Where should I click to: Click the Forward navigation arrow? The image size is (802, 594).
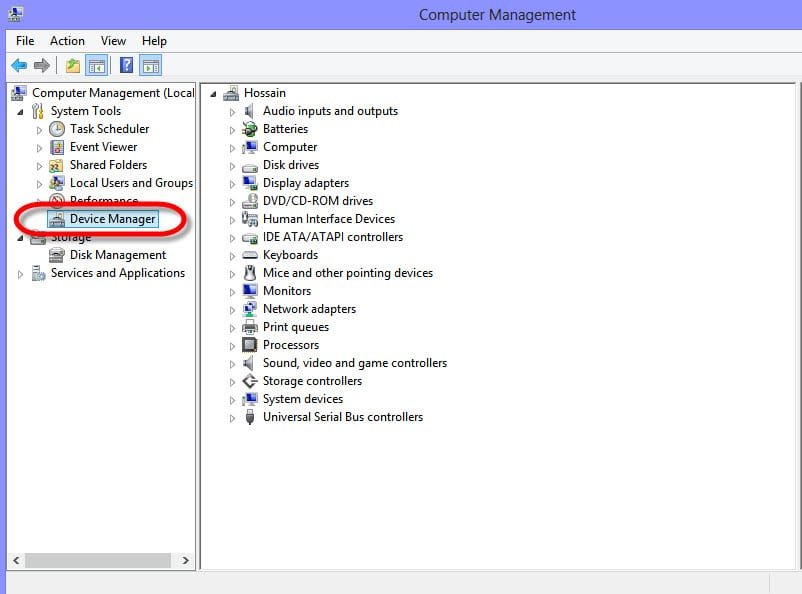click(40, 64)
